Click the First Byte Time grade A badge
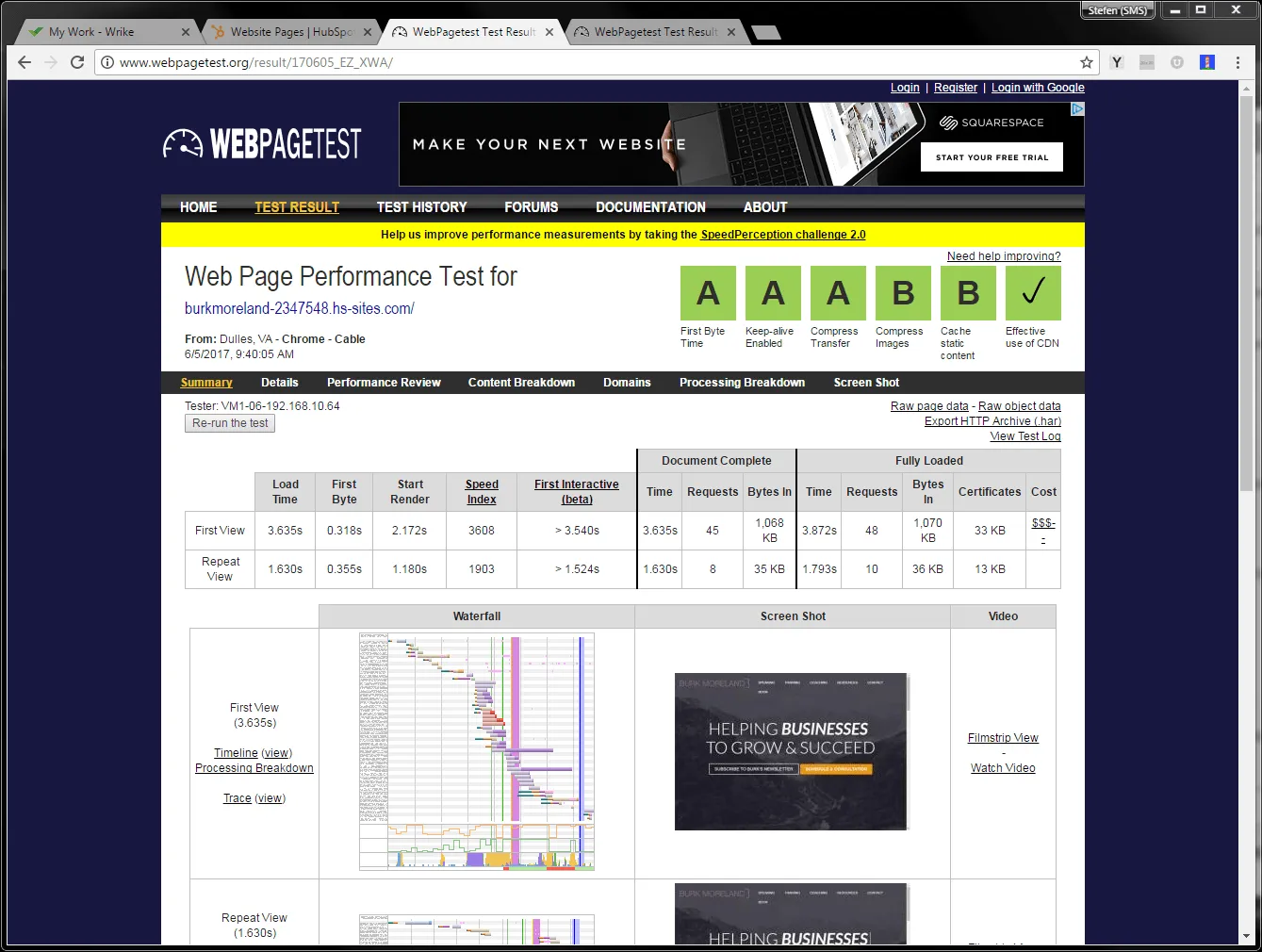1262x952 pixels. [x=708, y=293]
